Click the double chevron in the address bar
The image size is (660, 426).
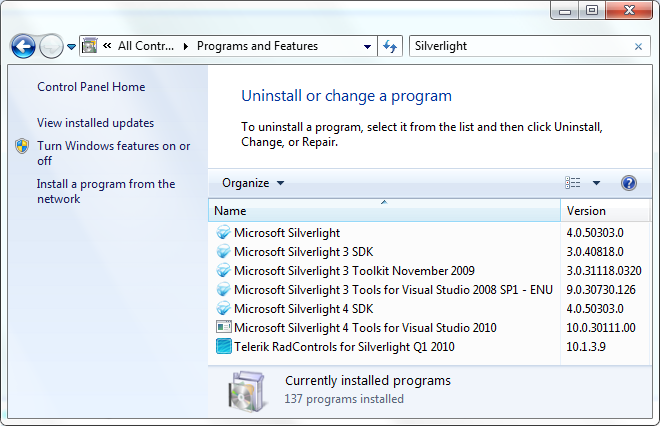[x=107, y=45]
